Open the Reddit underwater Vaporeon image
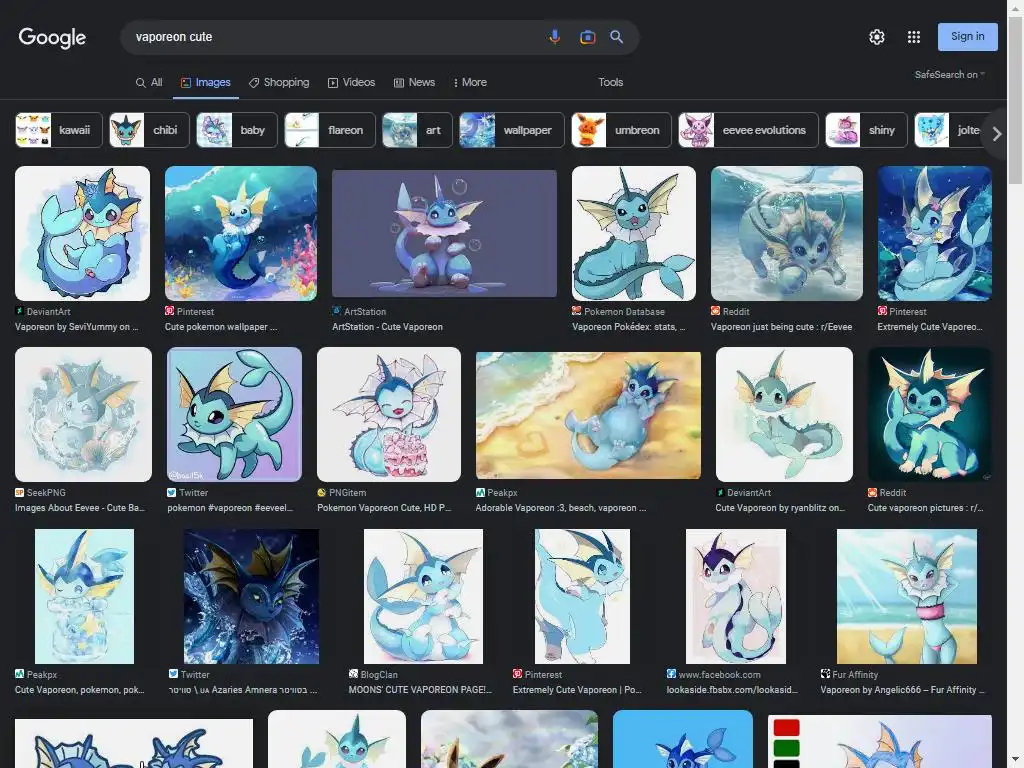 tap(787, 233)
